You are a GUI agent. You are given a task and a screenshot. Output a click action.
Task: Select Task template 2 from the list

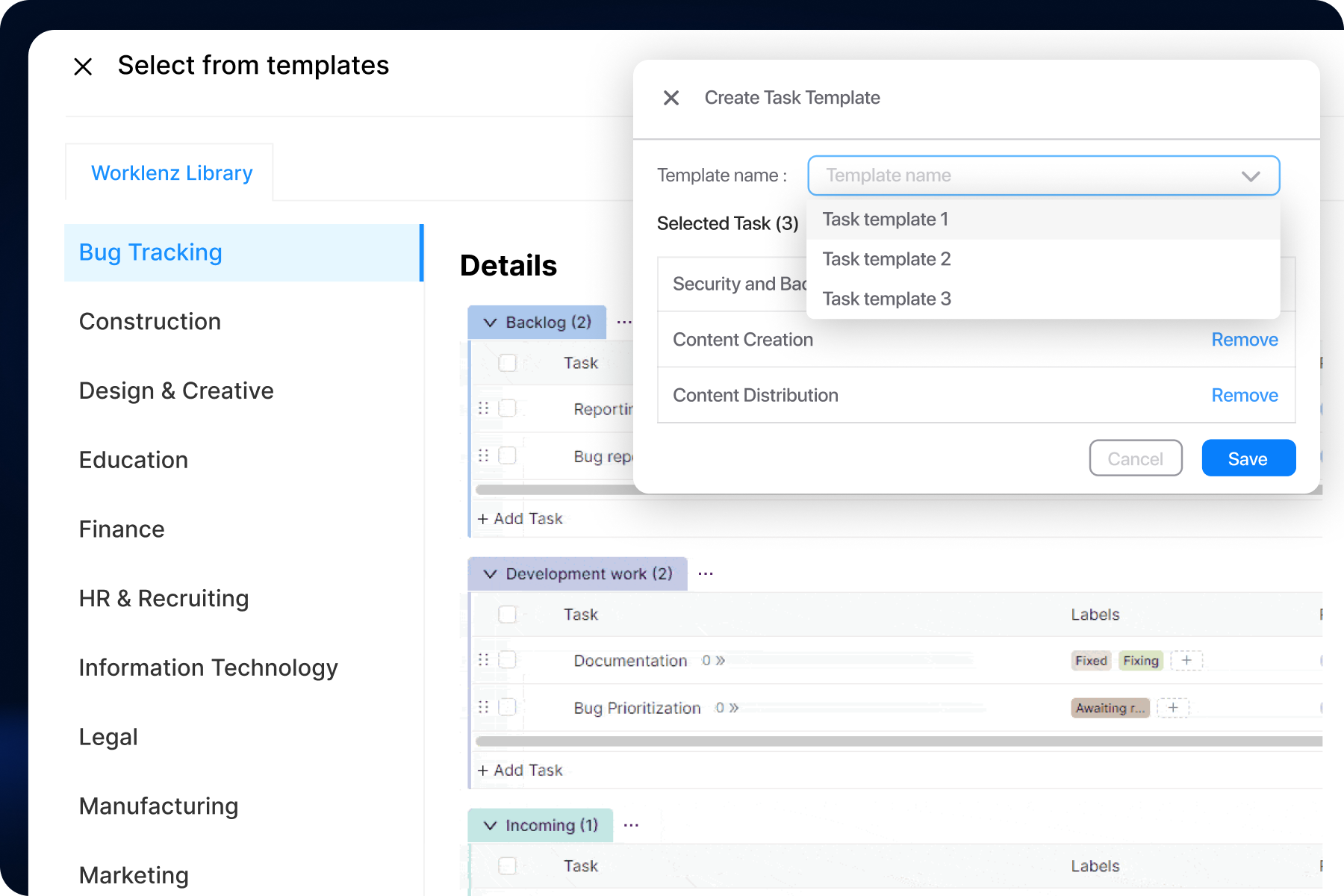pyautogui.click(x=886, y=258)
